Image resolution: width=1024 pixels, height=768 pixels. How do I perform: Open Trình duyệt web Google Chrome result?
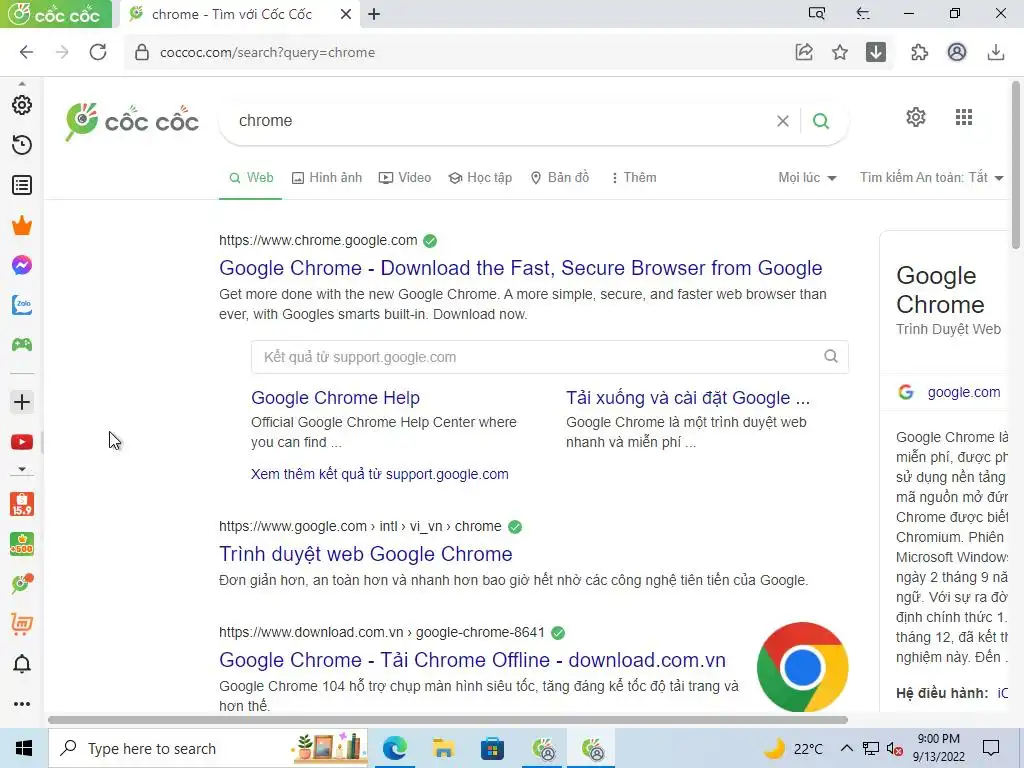tap(366, 554)
